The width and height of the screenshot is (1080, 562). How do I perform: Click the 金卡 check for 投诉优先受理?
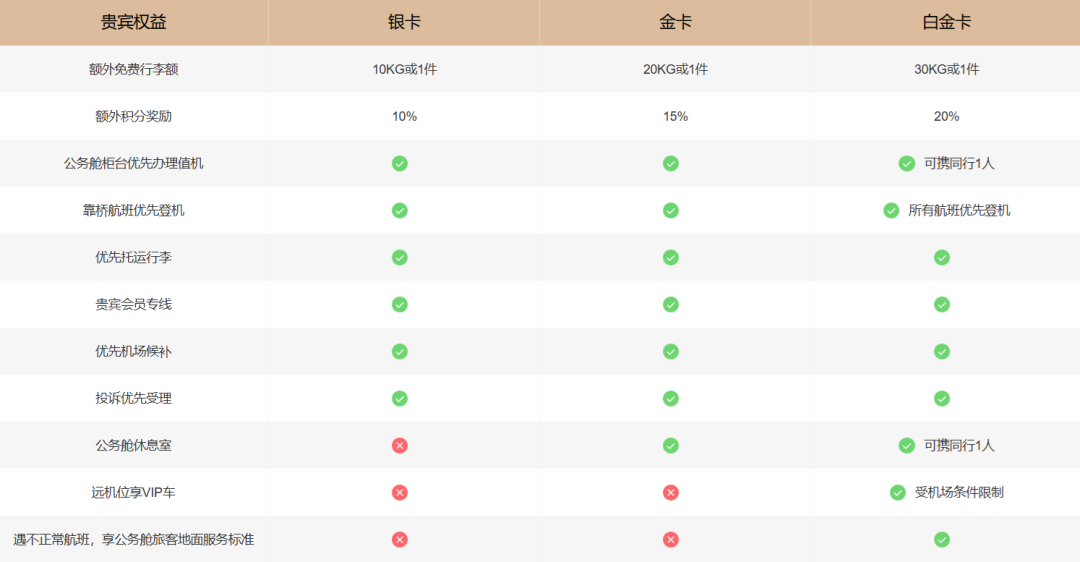pyautogui.click(x=671, y=398)
